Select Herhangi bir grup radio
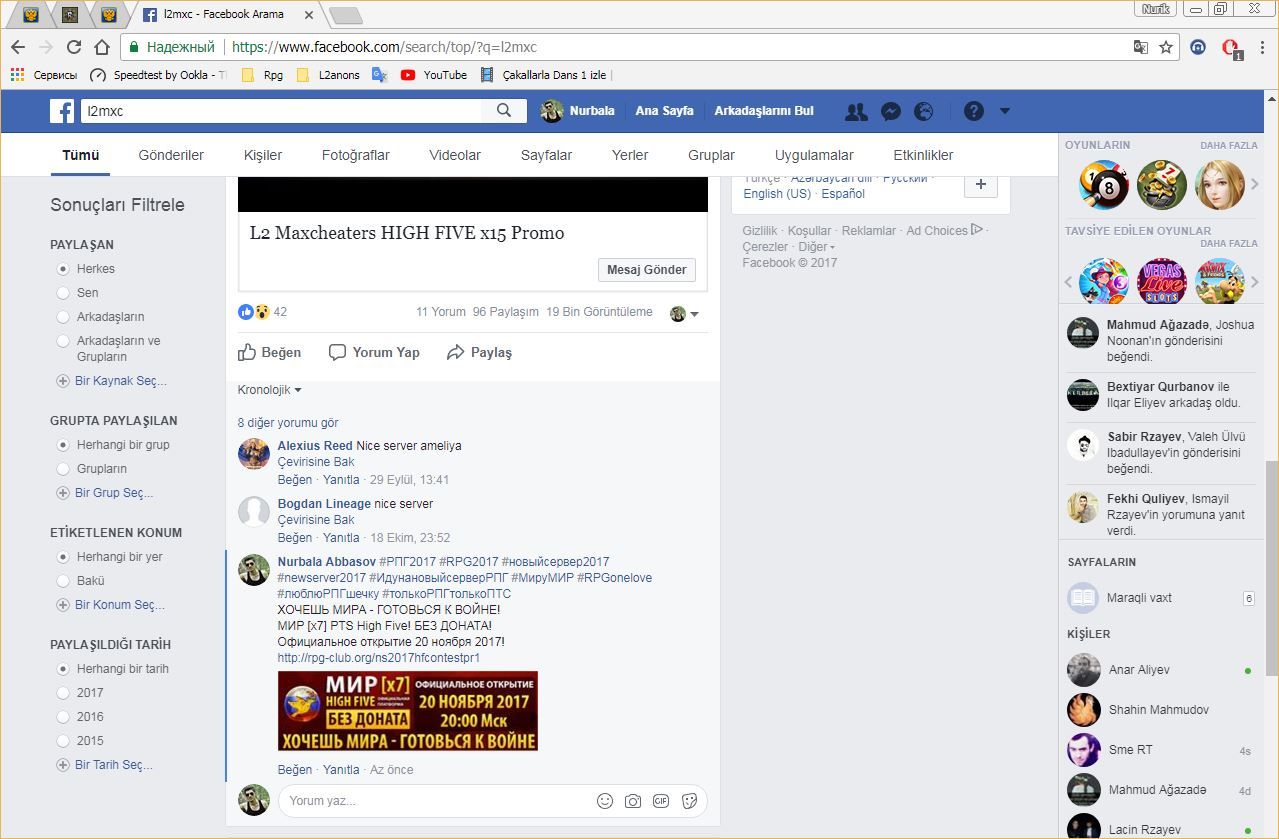This screenshot has height=839, width=1279. point(64,445)
